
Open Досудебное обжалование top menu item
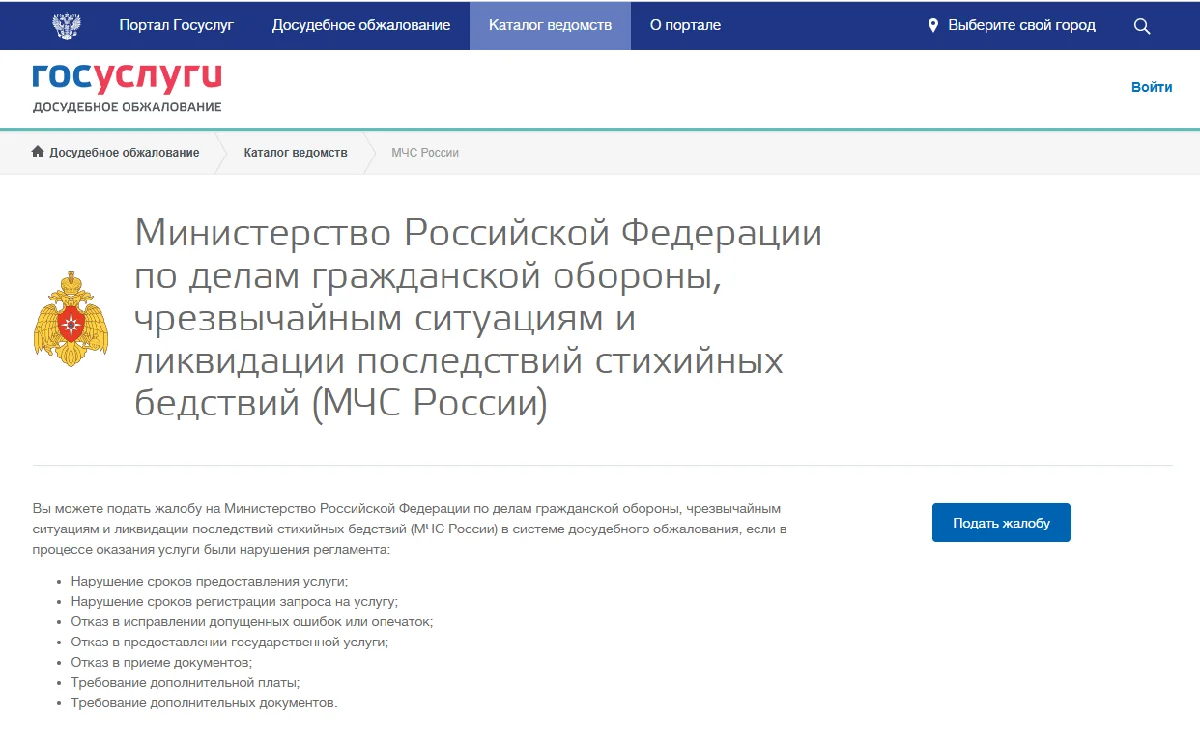[361, 25]
